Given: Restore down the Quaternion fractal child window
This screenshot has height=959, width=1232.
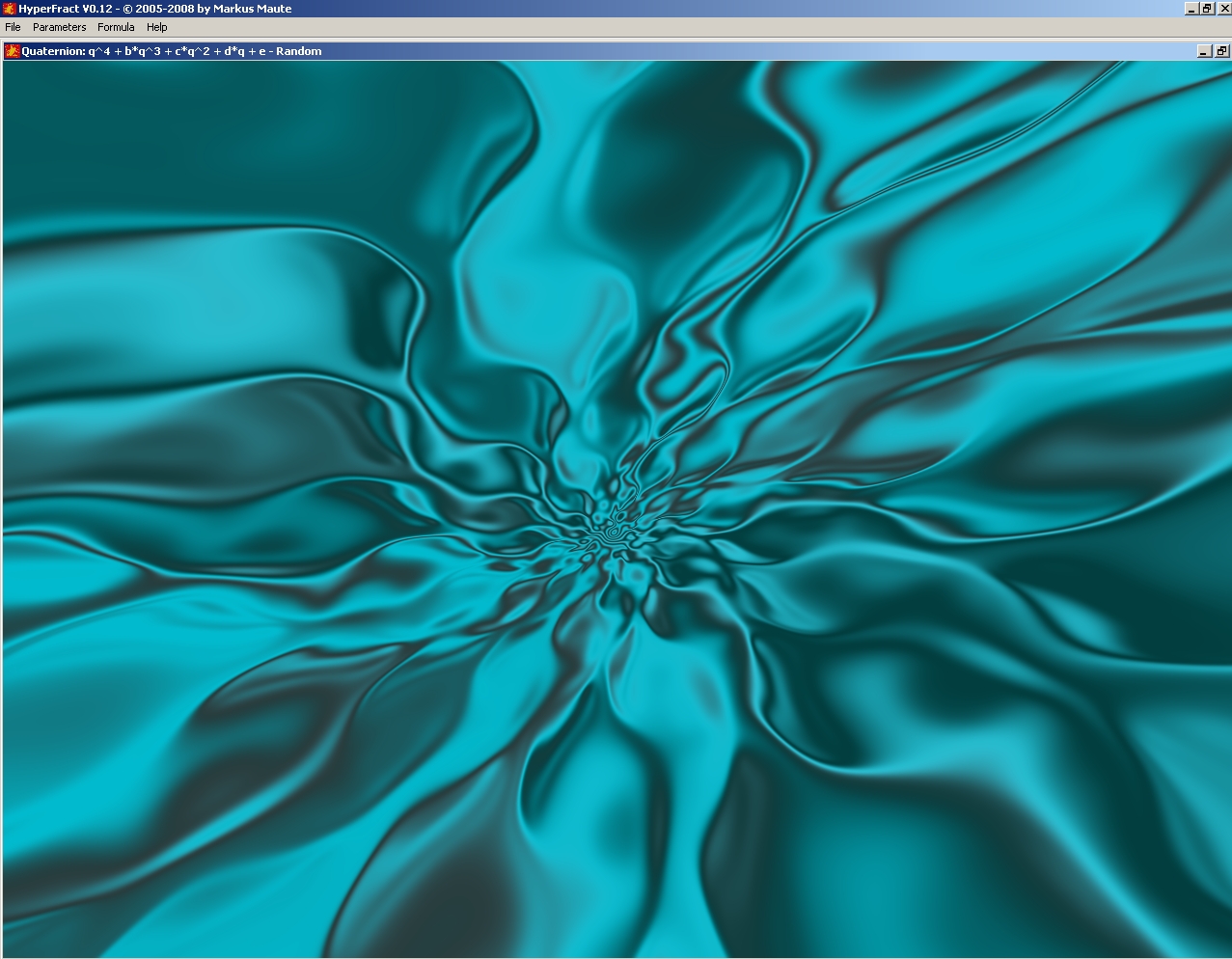Looking at the screenshot, I should (1221, 51).
